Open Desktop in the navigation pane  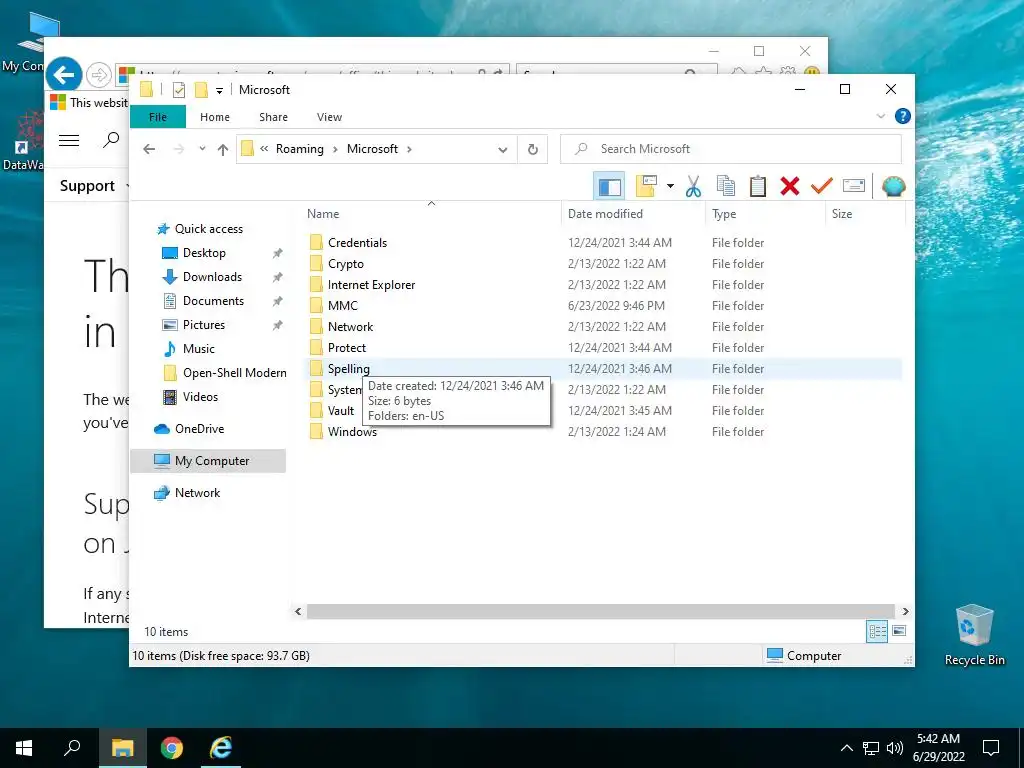[204, 253]
